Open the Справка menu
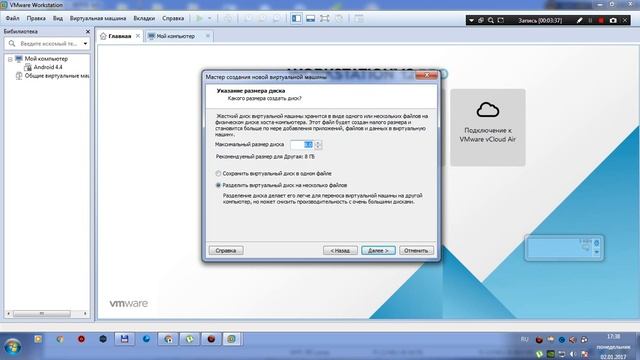This screenshot has height=360, width=640. pyautogui.click(x=173, y=18)
